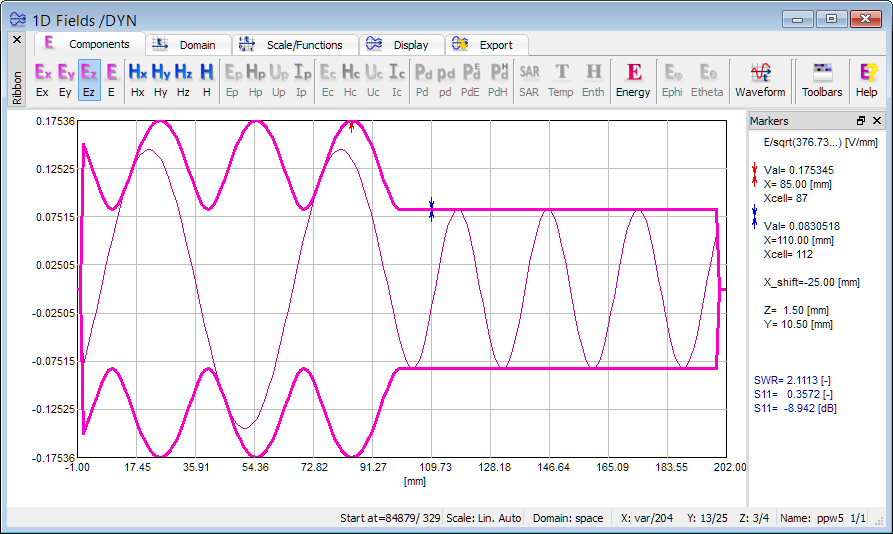Click the red marker on the plot
This screenshot has height=534, width=893.
(352, 126)
